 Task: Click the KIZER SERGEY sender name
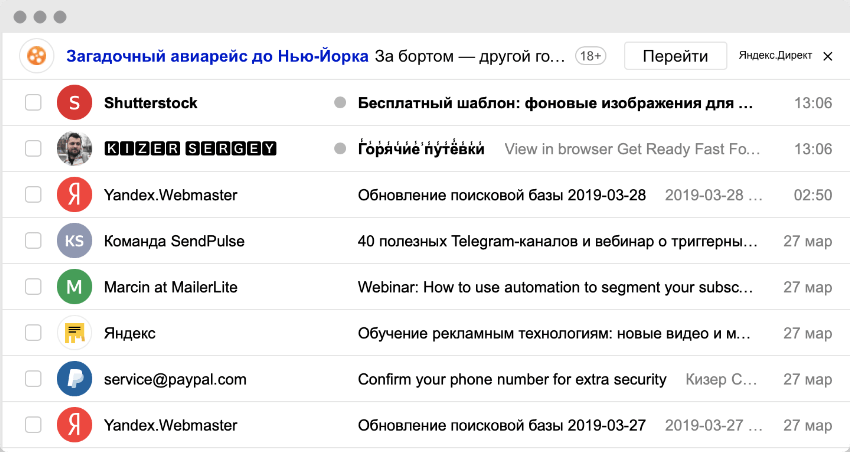(x=190, y=148)
